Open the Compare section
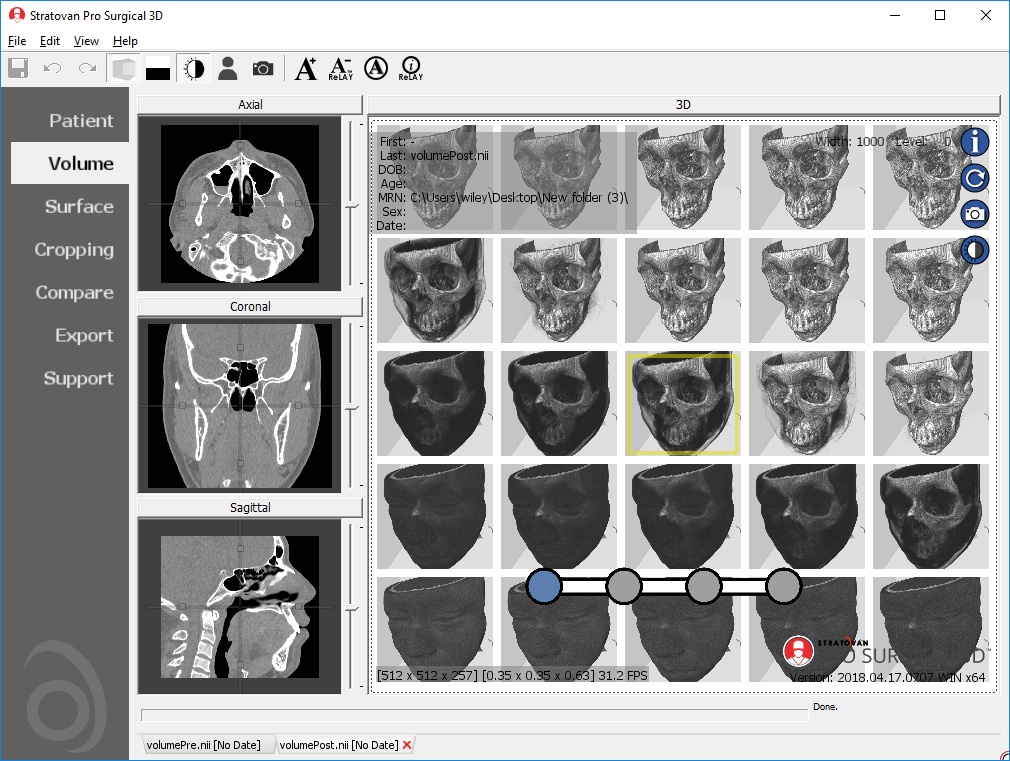This screenshot has width=1010, height=761. [75, 293]
